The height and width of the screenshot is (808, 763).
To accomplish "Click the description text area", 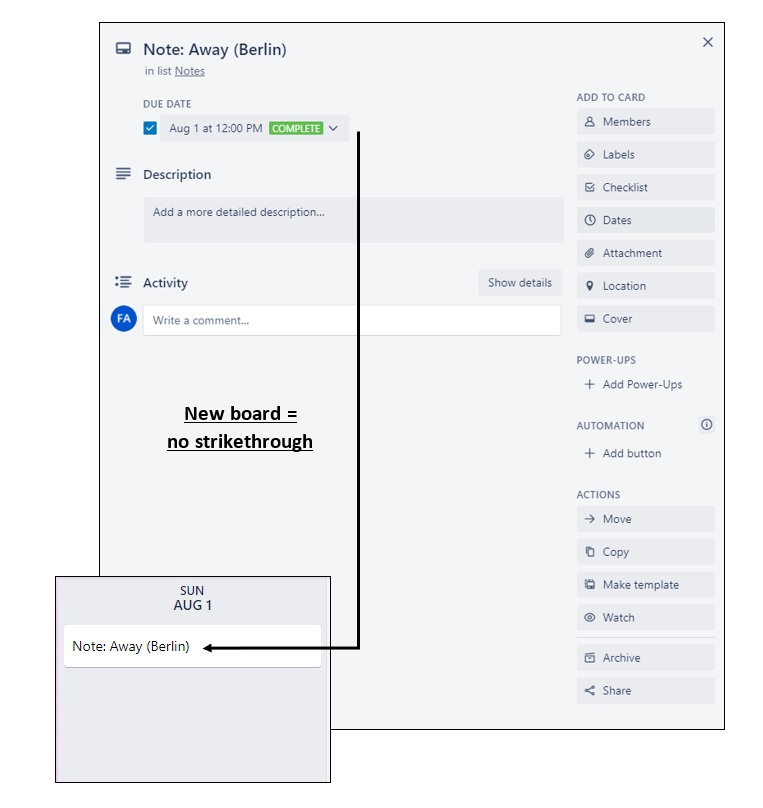I will point(353,220).
